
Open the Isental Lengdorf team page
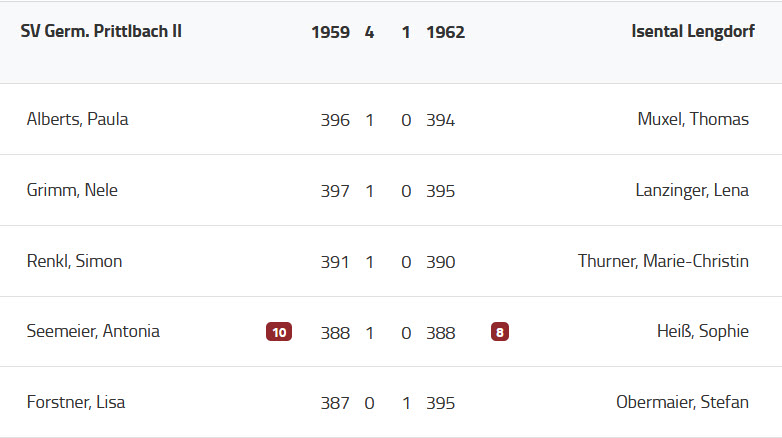[693, 32]
